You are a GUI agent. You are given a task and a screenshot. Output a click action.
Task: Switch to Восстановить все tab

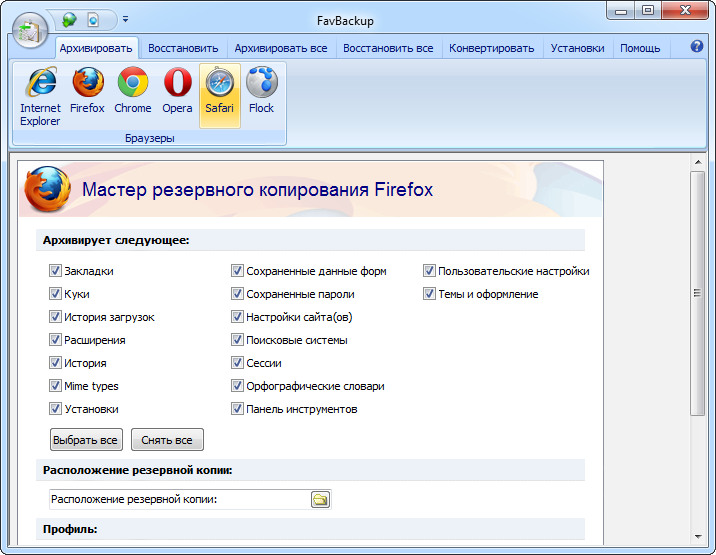388,48
